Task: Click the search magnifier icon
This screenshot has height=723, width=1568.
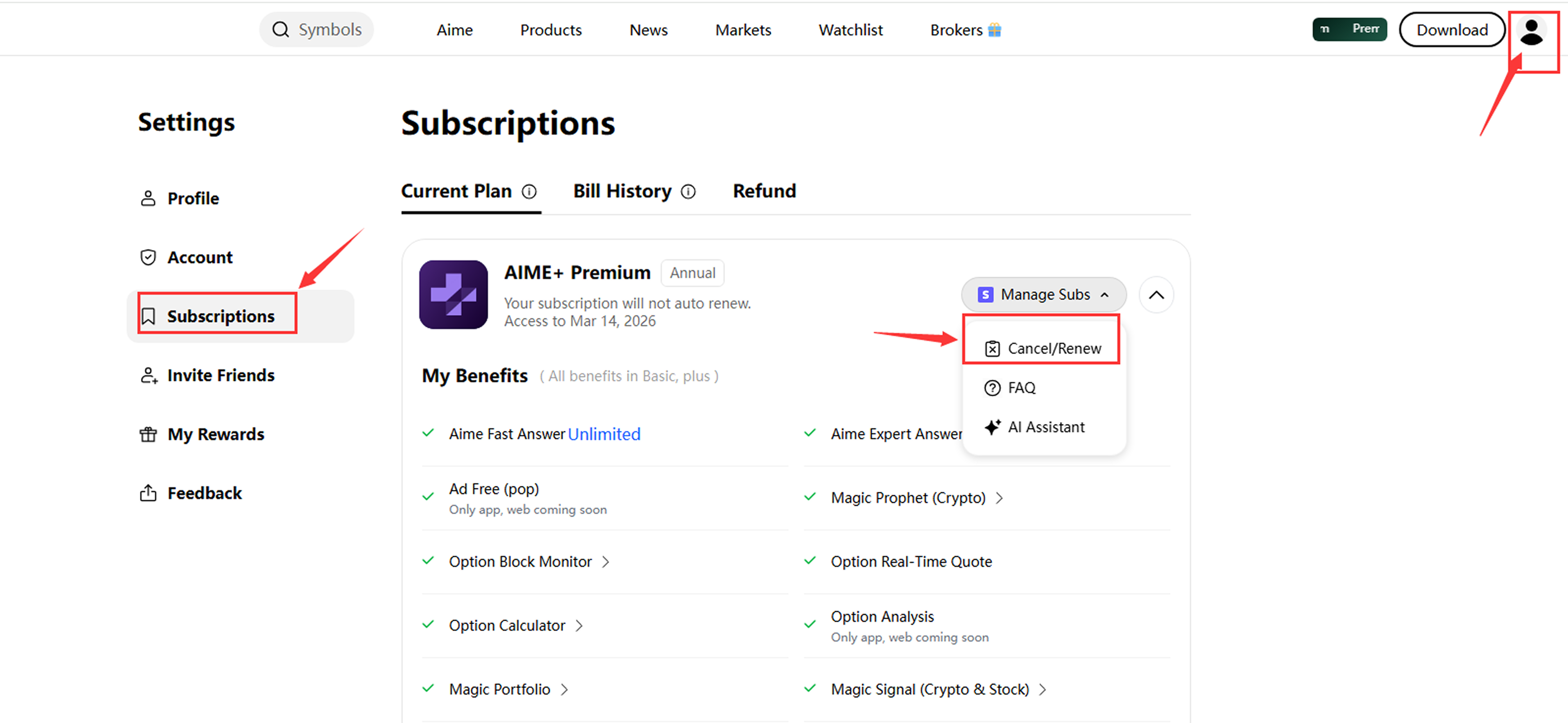Action: click(280, 30)
